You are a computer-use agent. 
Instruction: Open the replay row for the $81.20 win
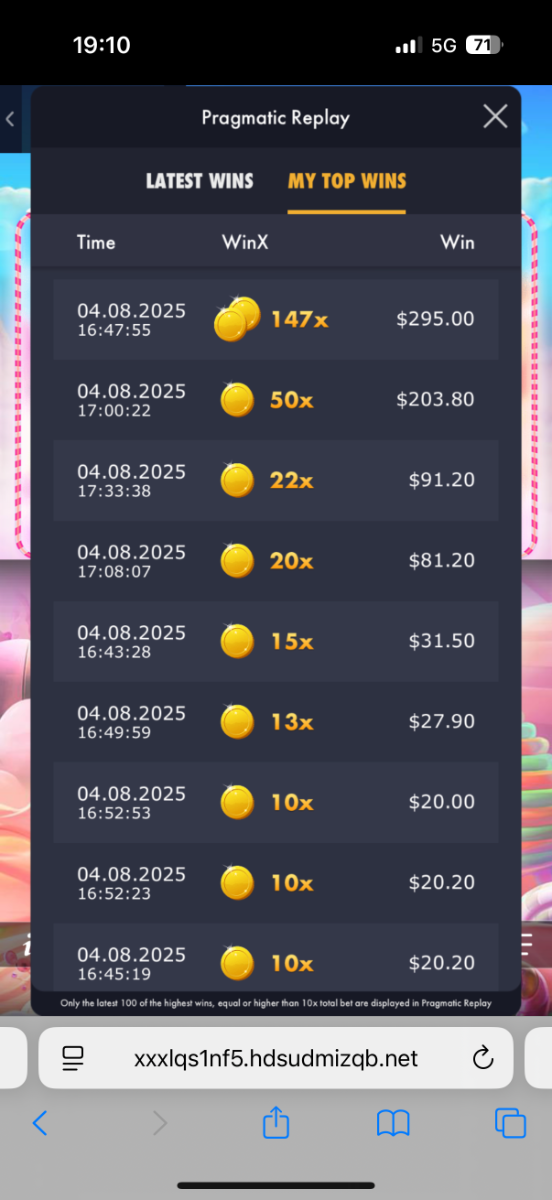[x=276, y=561]
